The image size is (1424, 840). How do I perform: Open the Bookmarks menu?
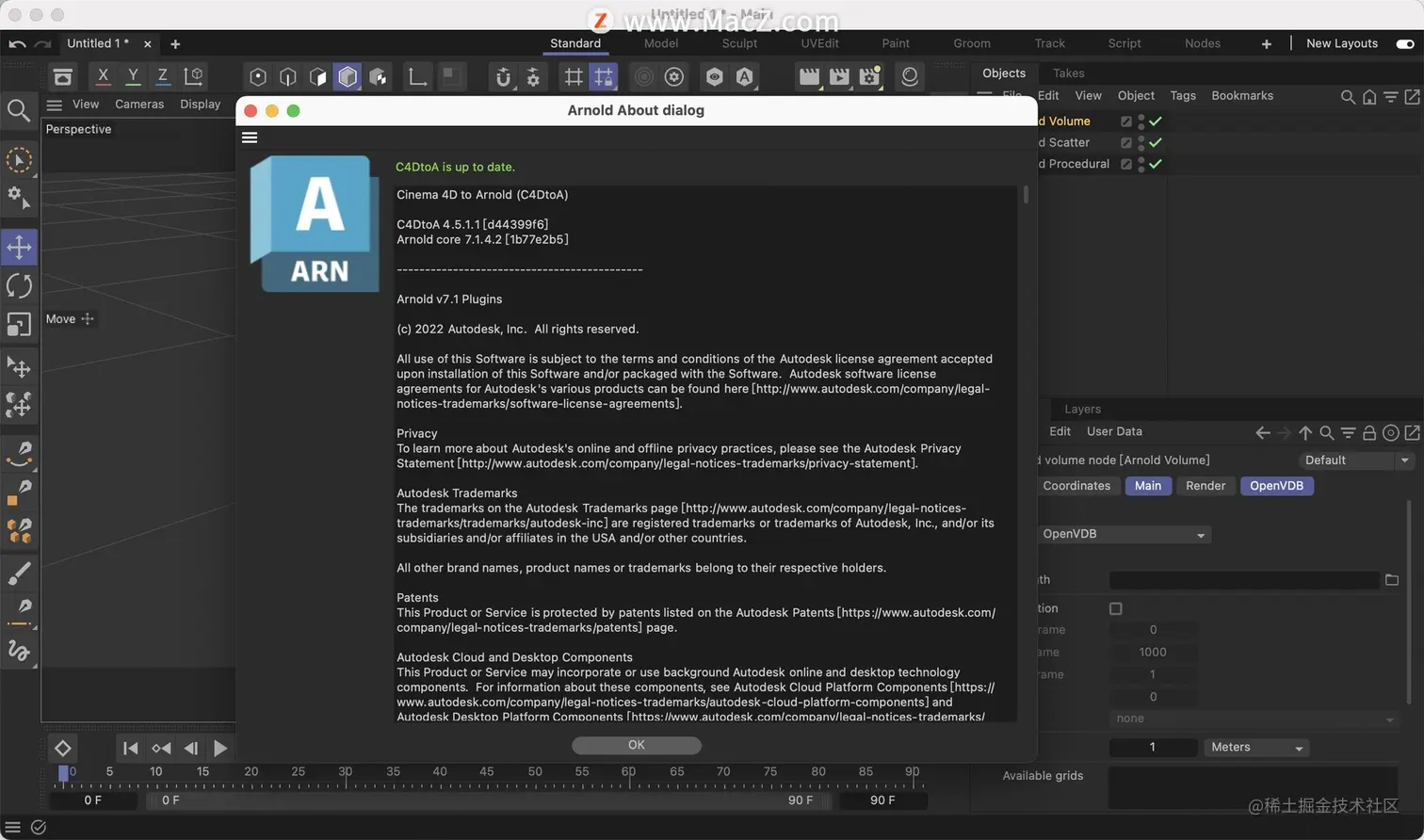coord(1242,96)
